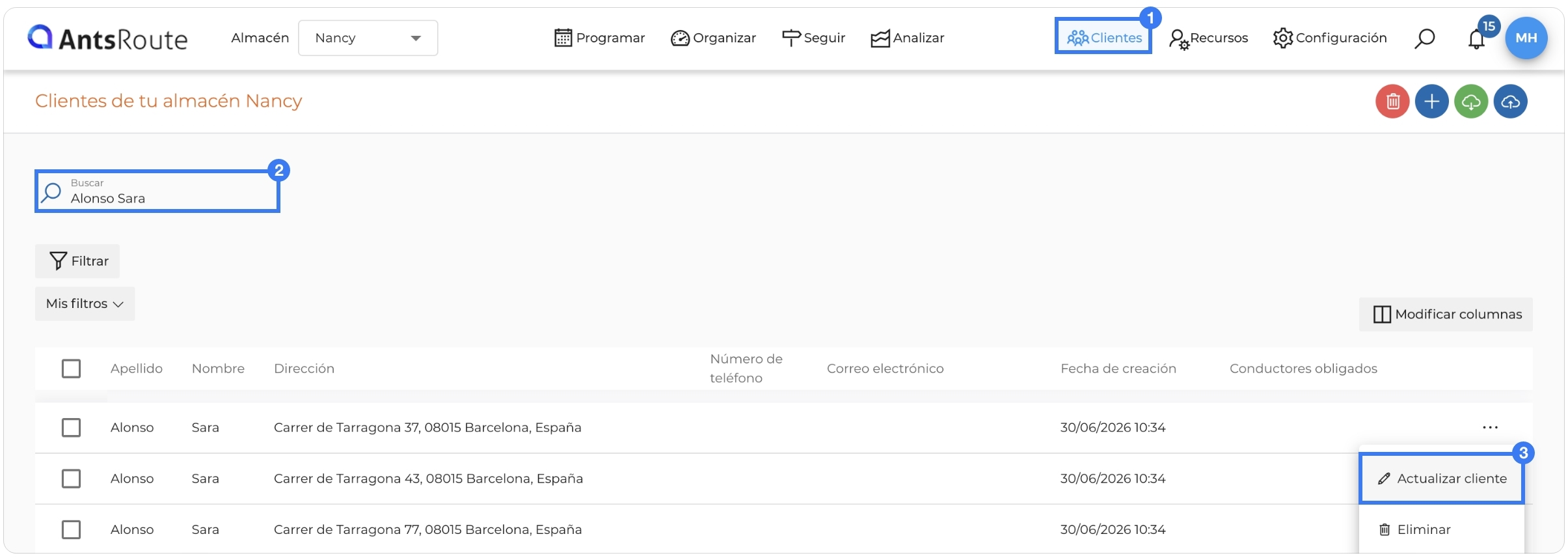Check the Carrer de Tarragona 77 row
This screenshot has height=560, width=1568.
tap(71, 529)
